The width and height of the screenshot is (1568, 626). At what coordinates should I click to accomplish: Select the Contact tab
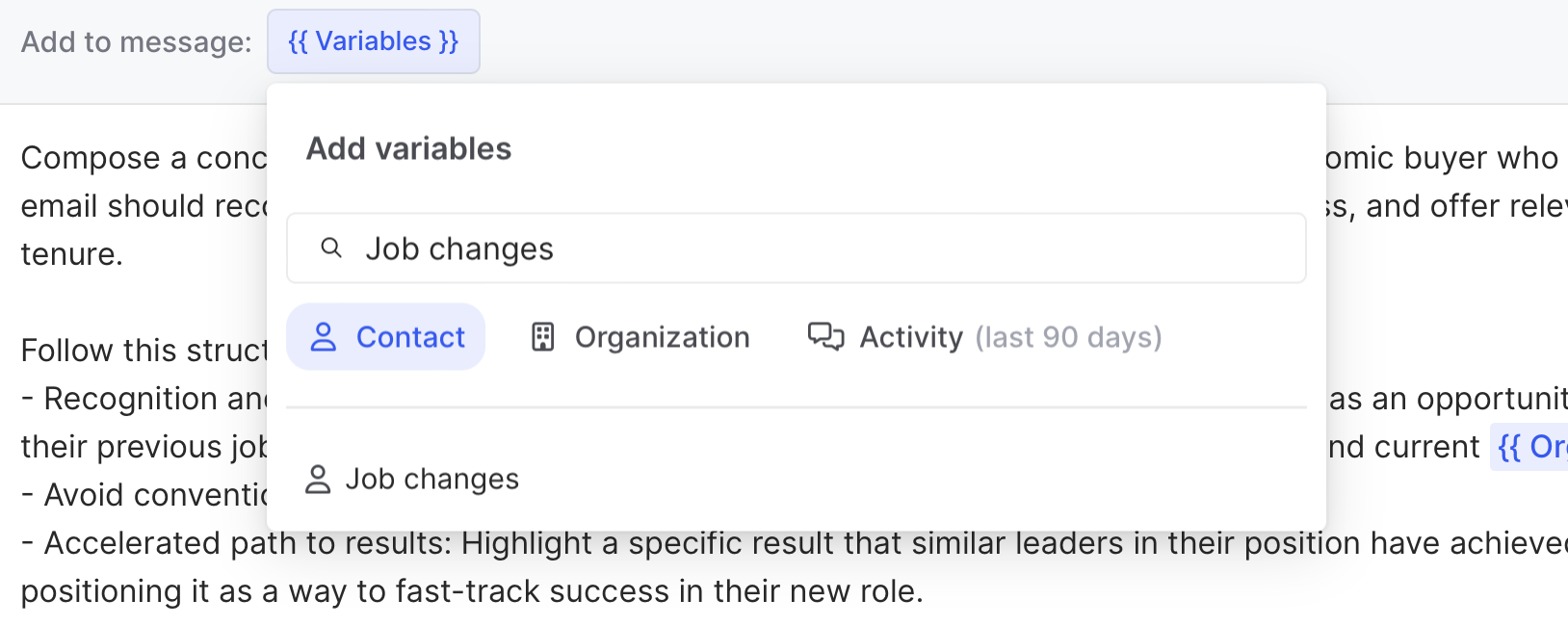coord(386,337)
